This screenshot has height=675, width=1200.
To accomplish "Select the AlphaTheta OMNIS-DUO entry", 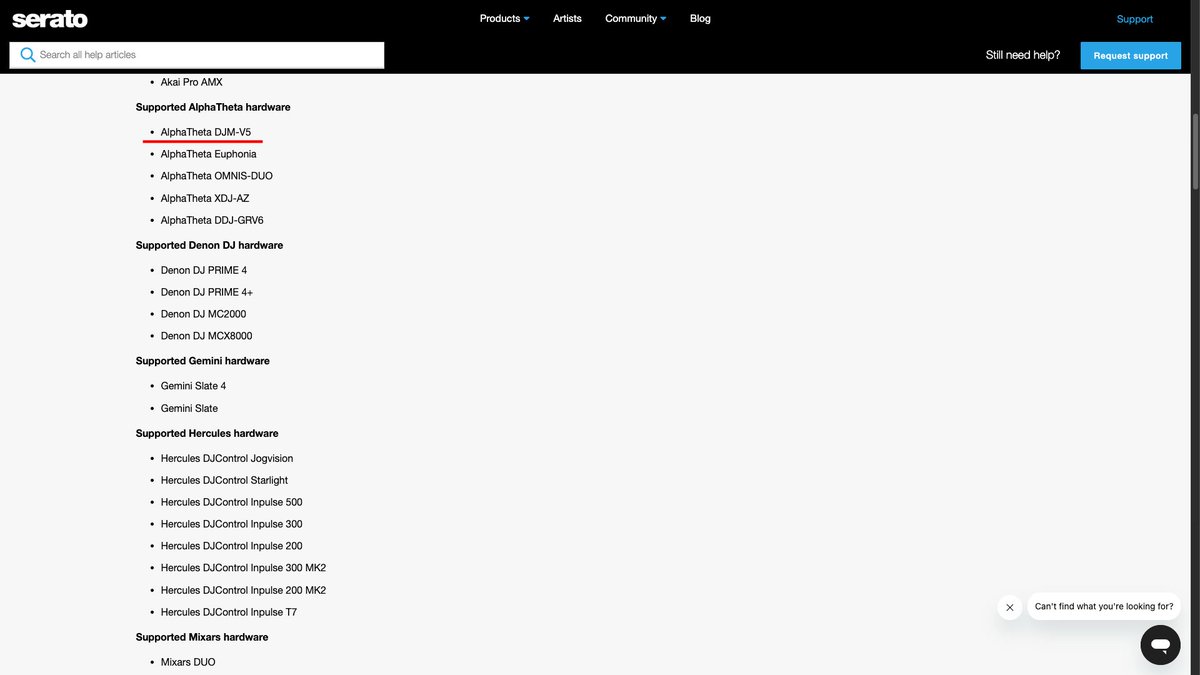I will click(217, 176).
